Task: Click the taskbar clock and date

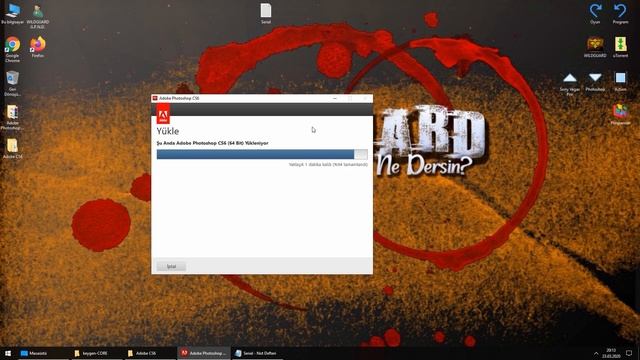Action: click(x=611, y=353)
